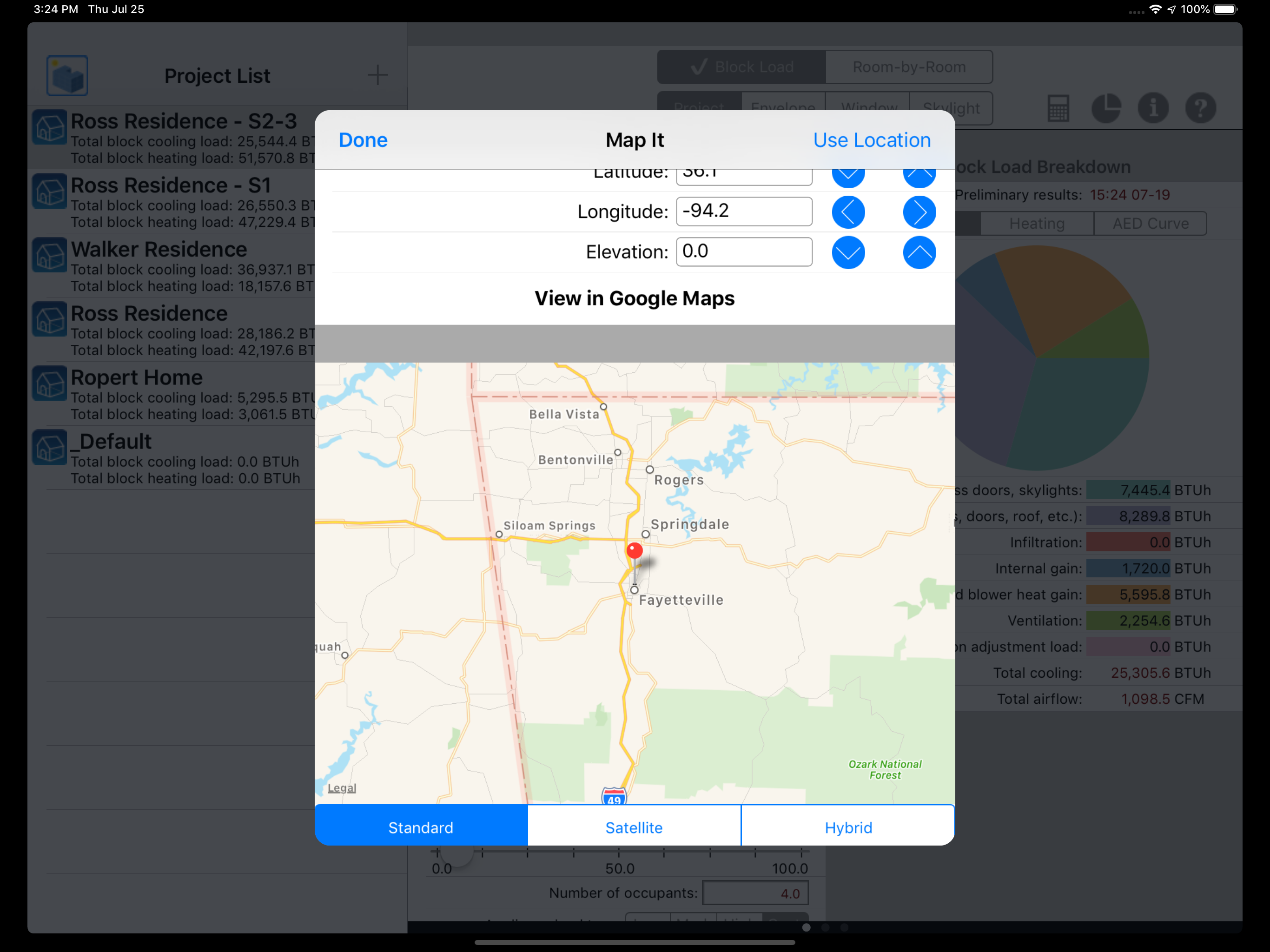1270x952 pixels.
Task: Click the plus icon beside Project List
Action: (x=377, y=75)
